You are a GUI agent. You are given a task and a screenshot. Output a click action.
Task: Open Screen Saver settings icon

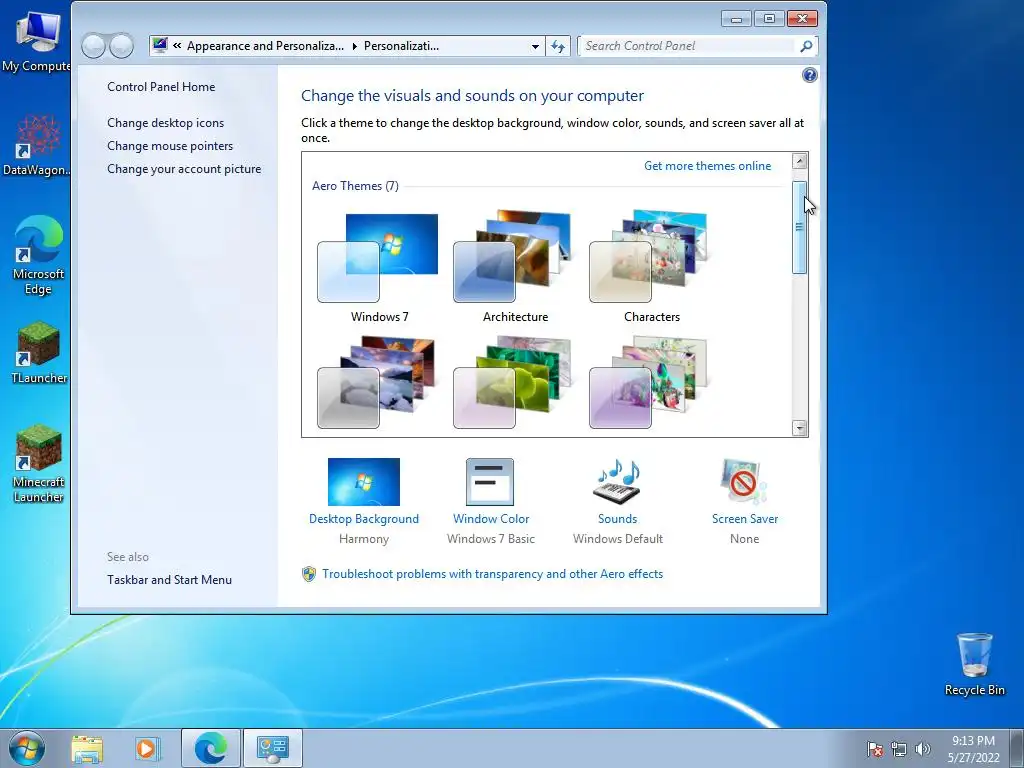pos(744,482)
